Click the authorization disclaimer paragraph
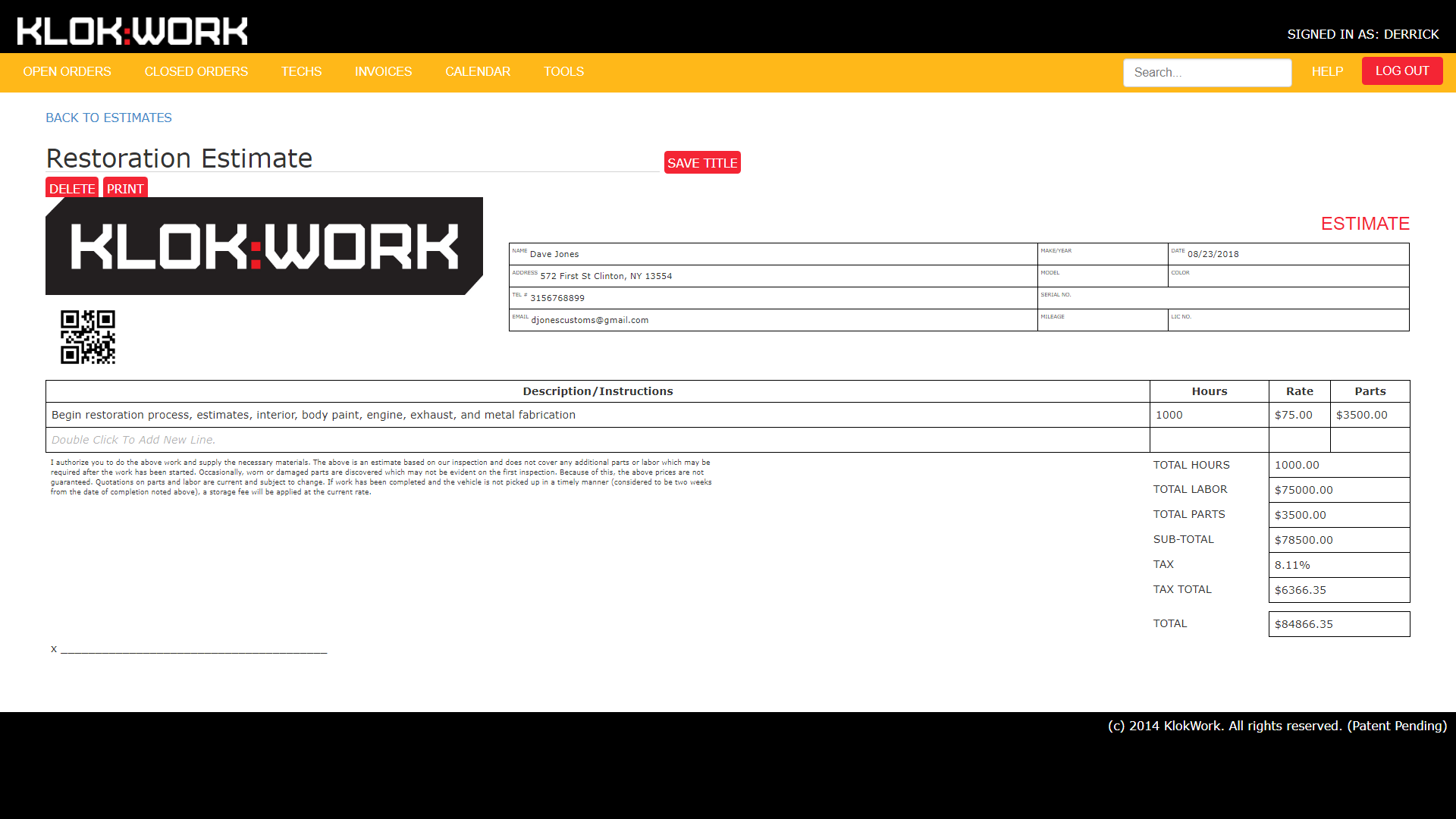The height and width of the screenshot is (819, 1456). pos(381,477)
